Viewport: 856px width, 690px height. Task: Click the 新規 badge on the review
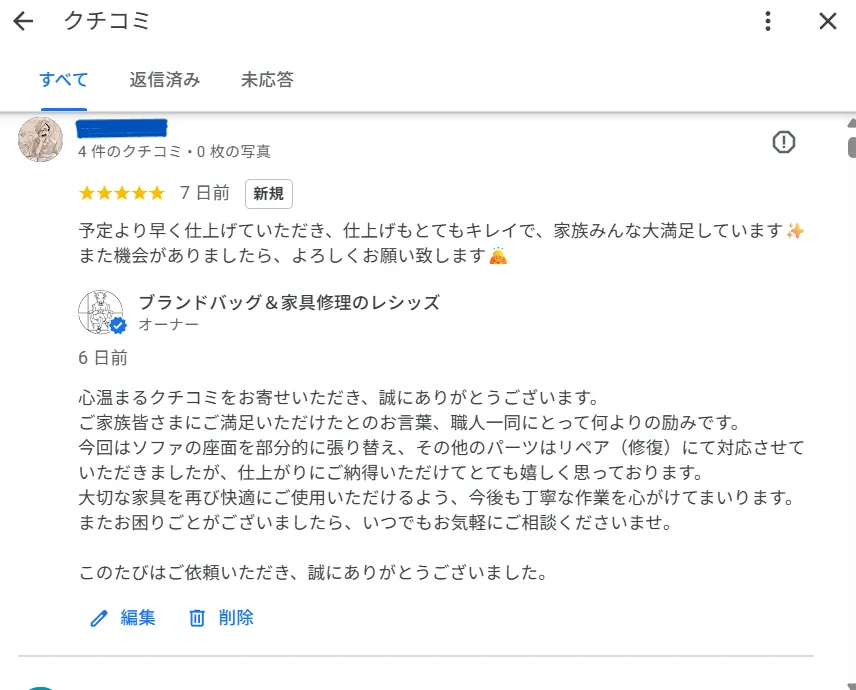268,194
